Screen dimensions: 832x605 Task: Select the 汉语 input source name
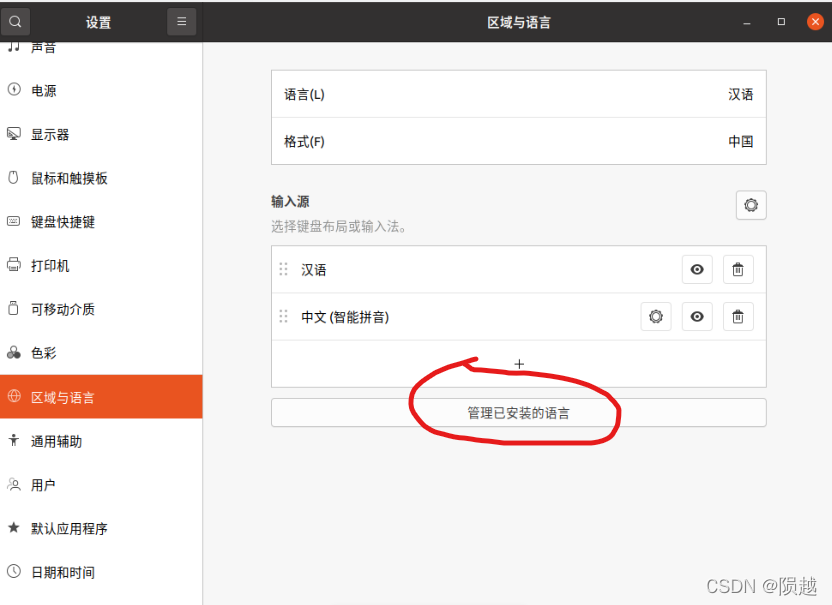tap(314, 270)
